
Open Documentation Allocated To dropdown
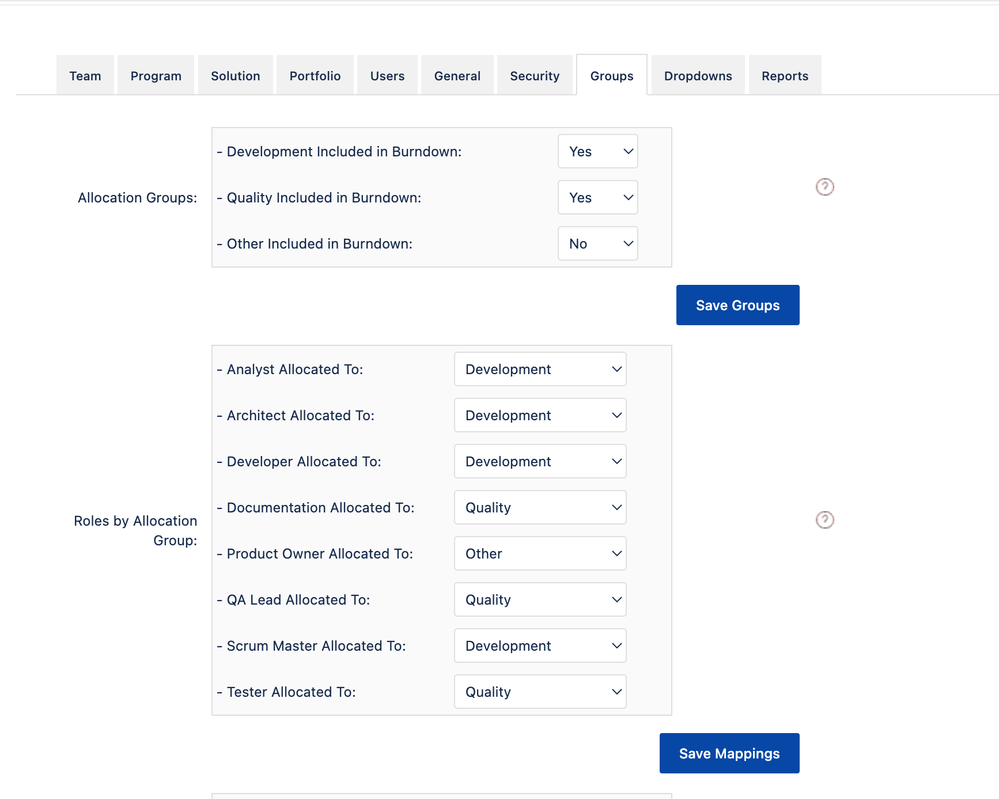[540, 507]
